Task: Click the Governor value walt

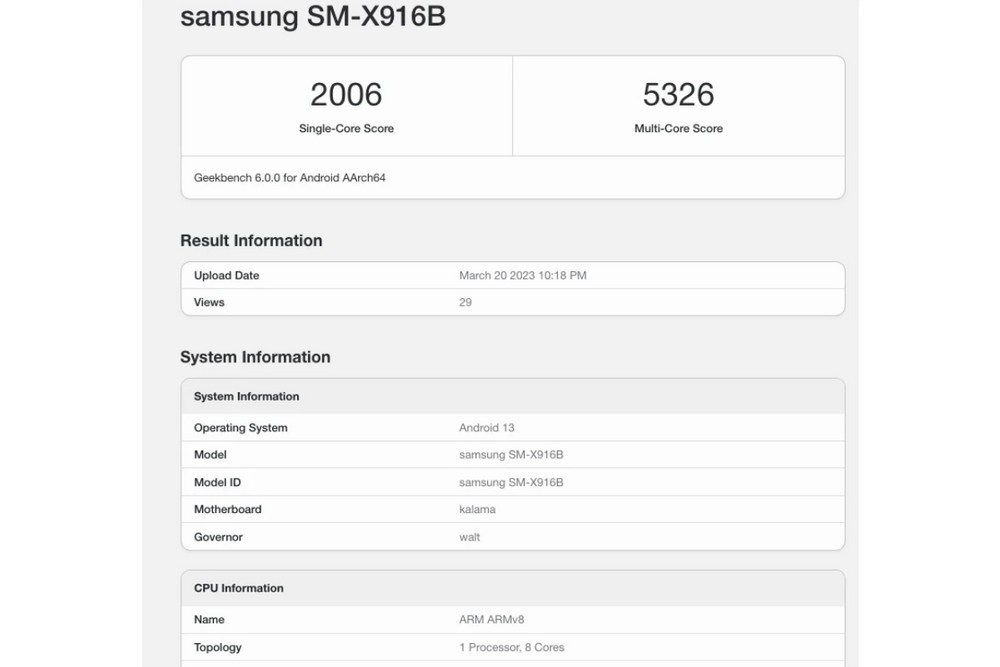Action: click(x=469, y=538)
